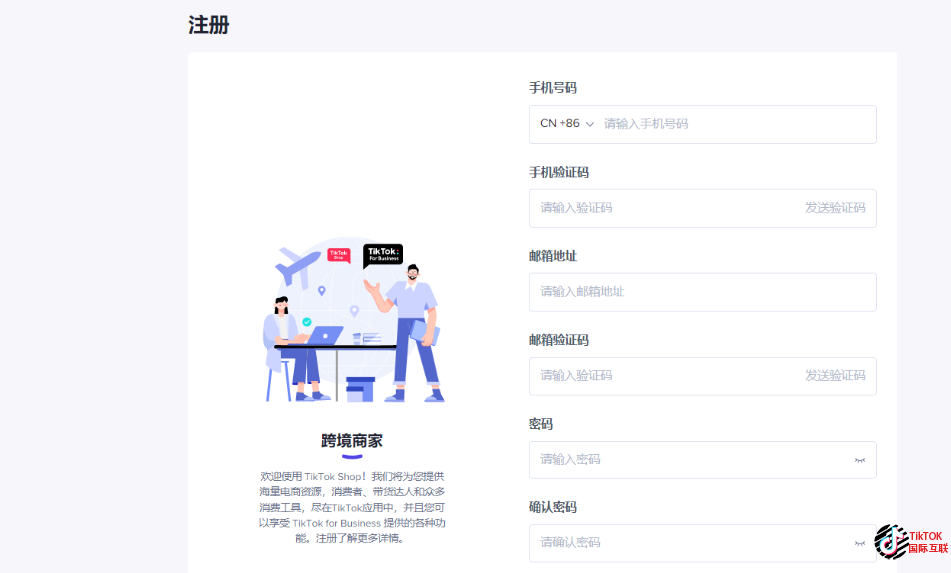
Task: Toggle visibility eye icon in 确认密码 field
Action: pos(859,543)
